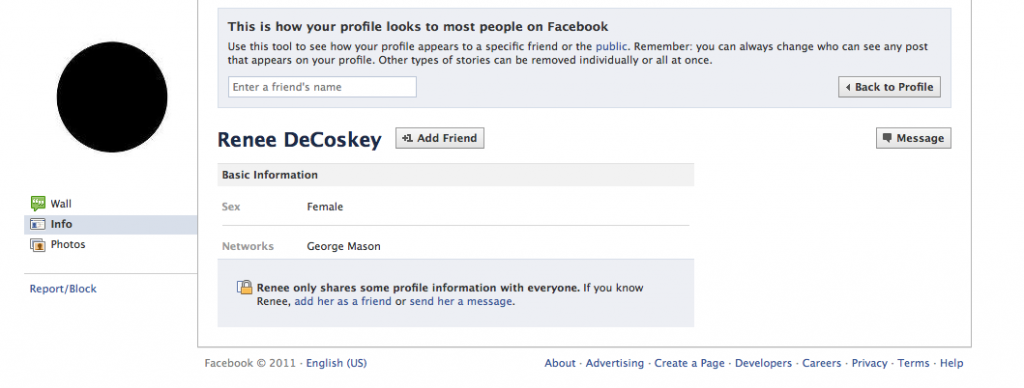Select the Info sidebar item
Viewport: 1024px width, 388px height.
(x=110, y=224)
